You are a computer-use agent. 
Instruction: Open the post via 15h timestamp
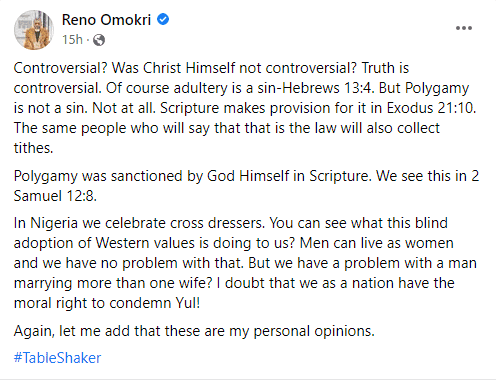tap(72, 40)
